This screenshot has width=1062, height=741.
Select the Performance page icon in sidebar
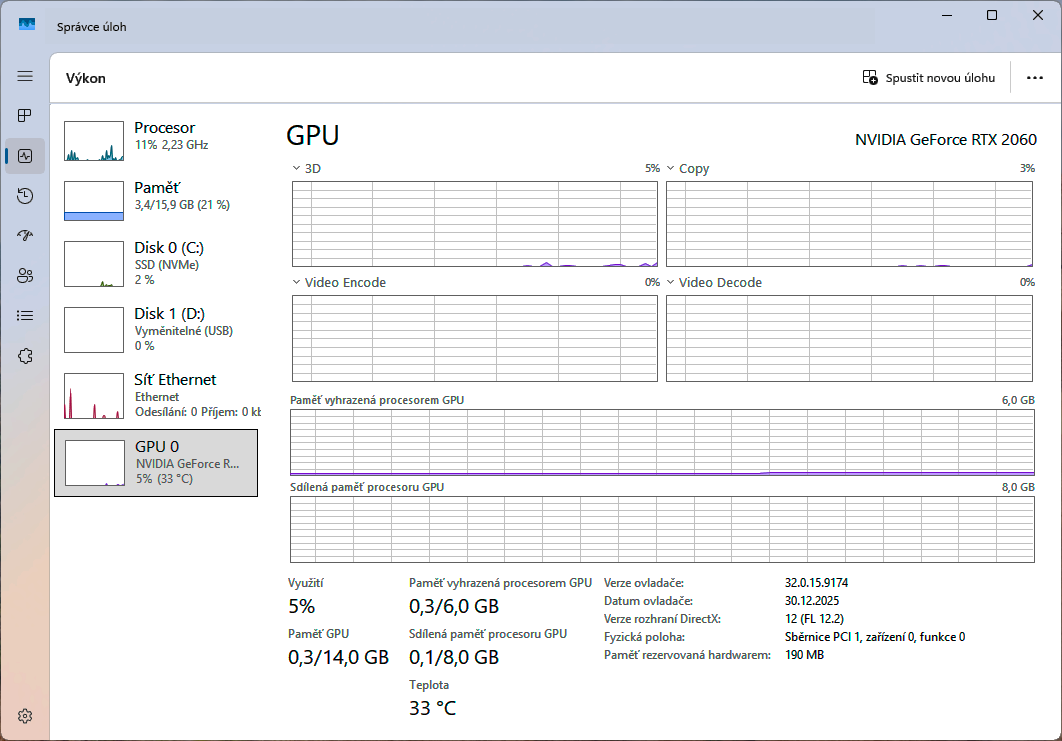tap(25, 156)
